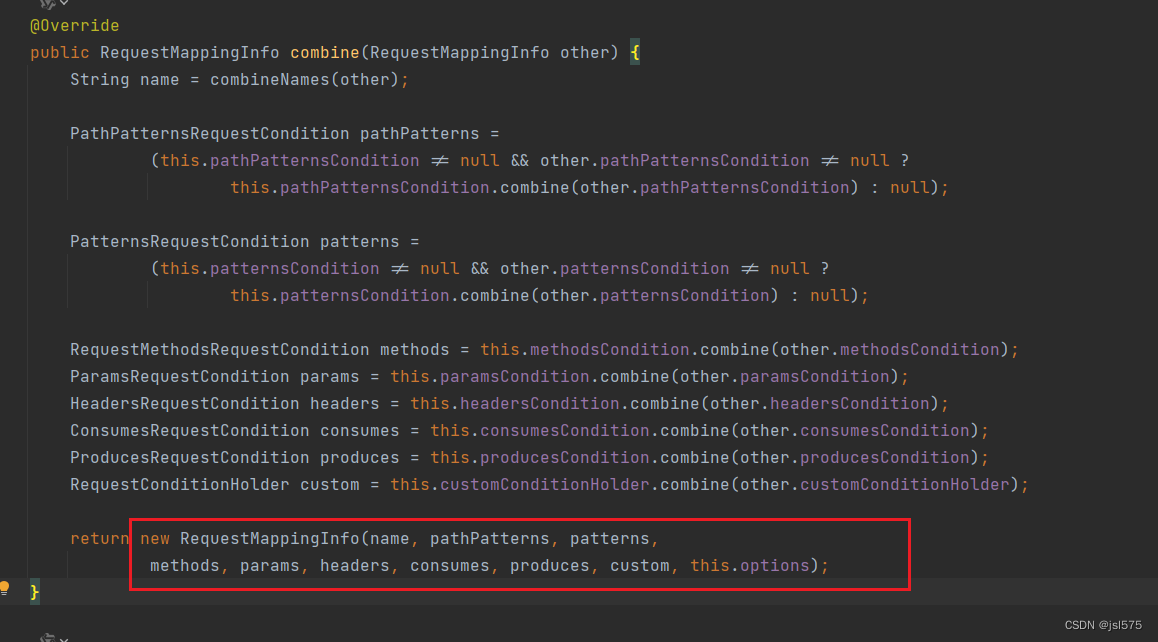Click the gray icon at bottom-left corner
1158x642 pixels.
(47, 635)
